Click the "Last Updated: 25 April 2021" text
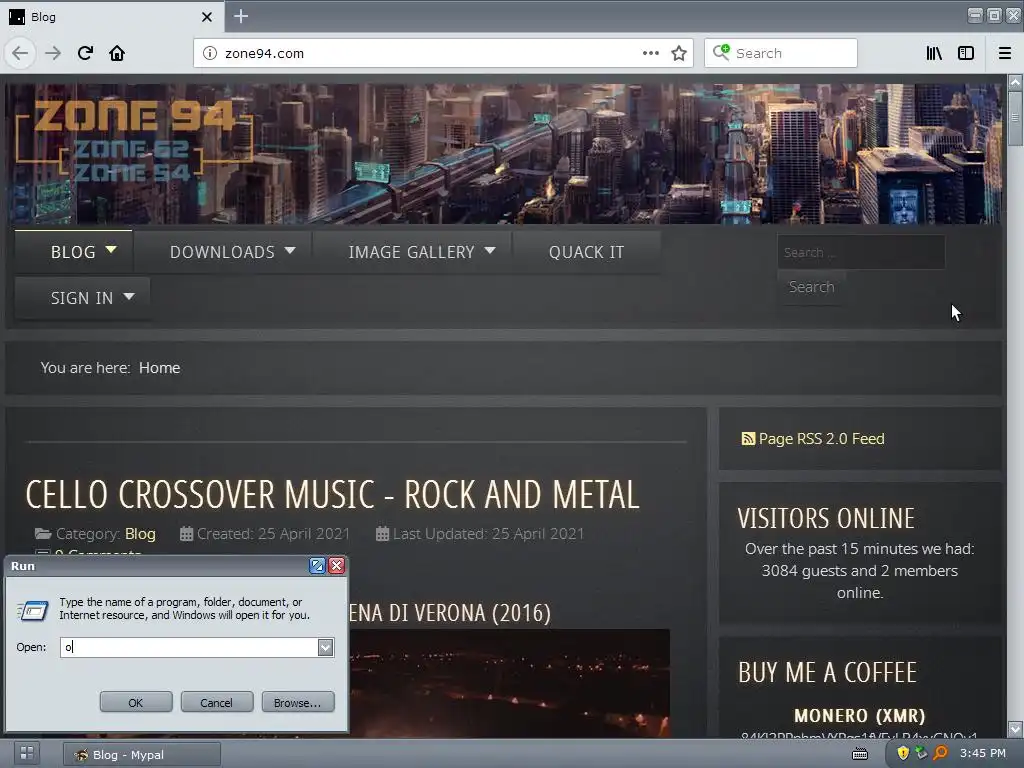The width and height of the screenshot is (1024, 768). [x=488, y=534]
